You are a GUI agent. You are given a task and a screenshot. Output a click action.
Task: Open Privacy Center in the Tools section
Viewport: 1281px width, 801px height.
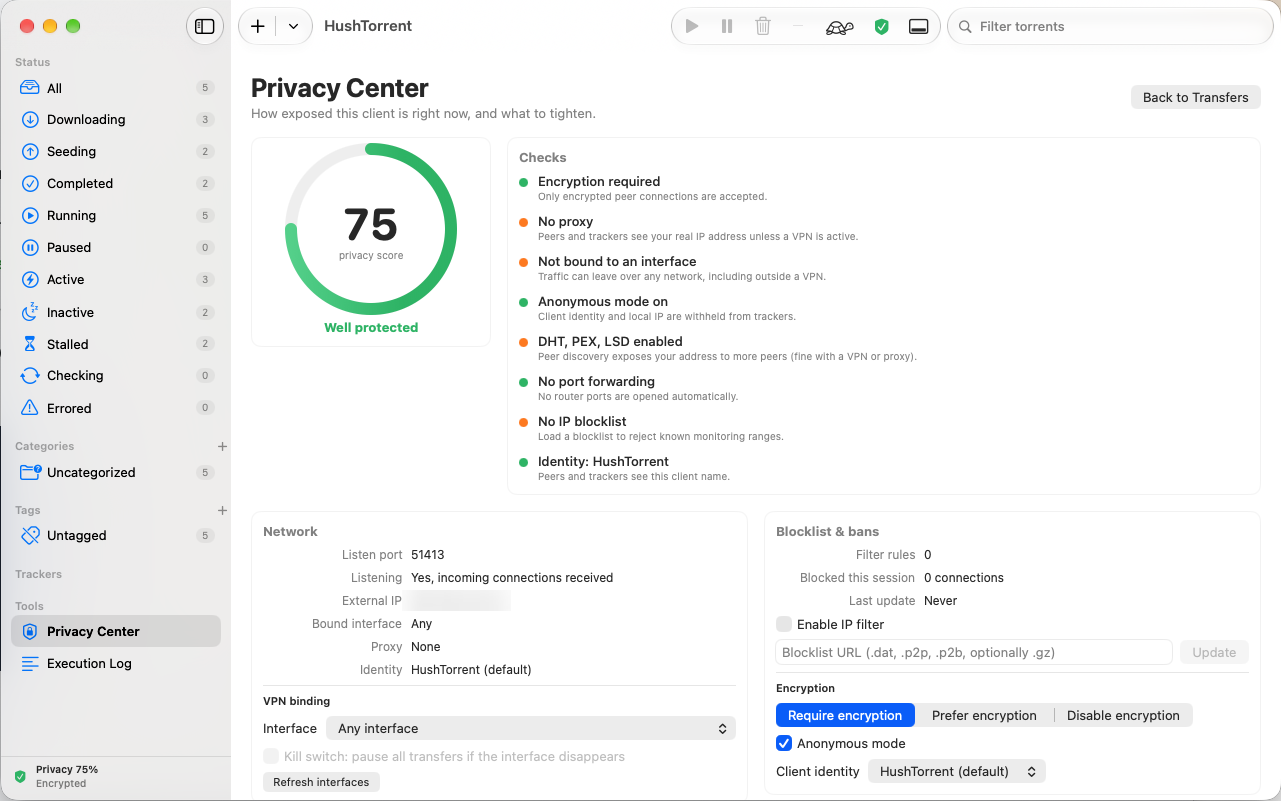click(x=116, y=631)
